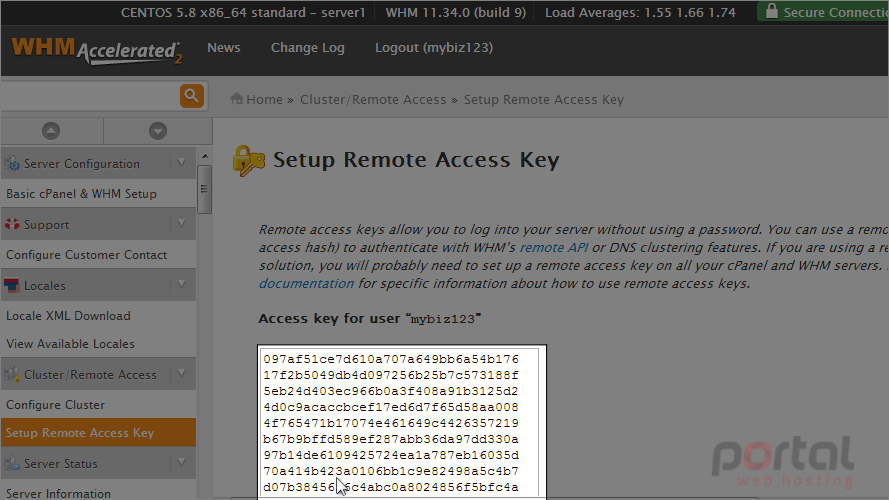Screen dimensions: 889x500
Task: Click the Server Configuration gear icon
Action: click(12, 164)
